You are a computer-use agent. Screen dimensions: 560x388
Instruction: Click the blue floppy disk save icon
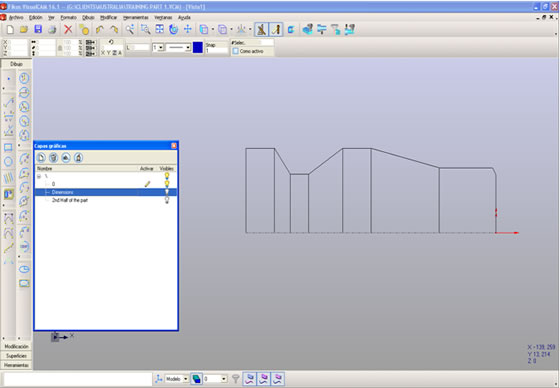point(38,30)
